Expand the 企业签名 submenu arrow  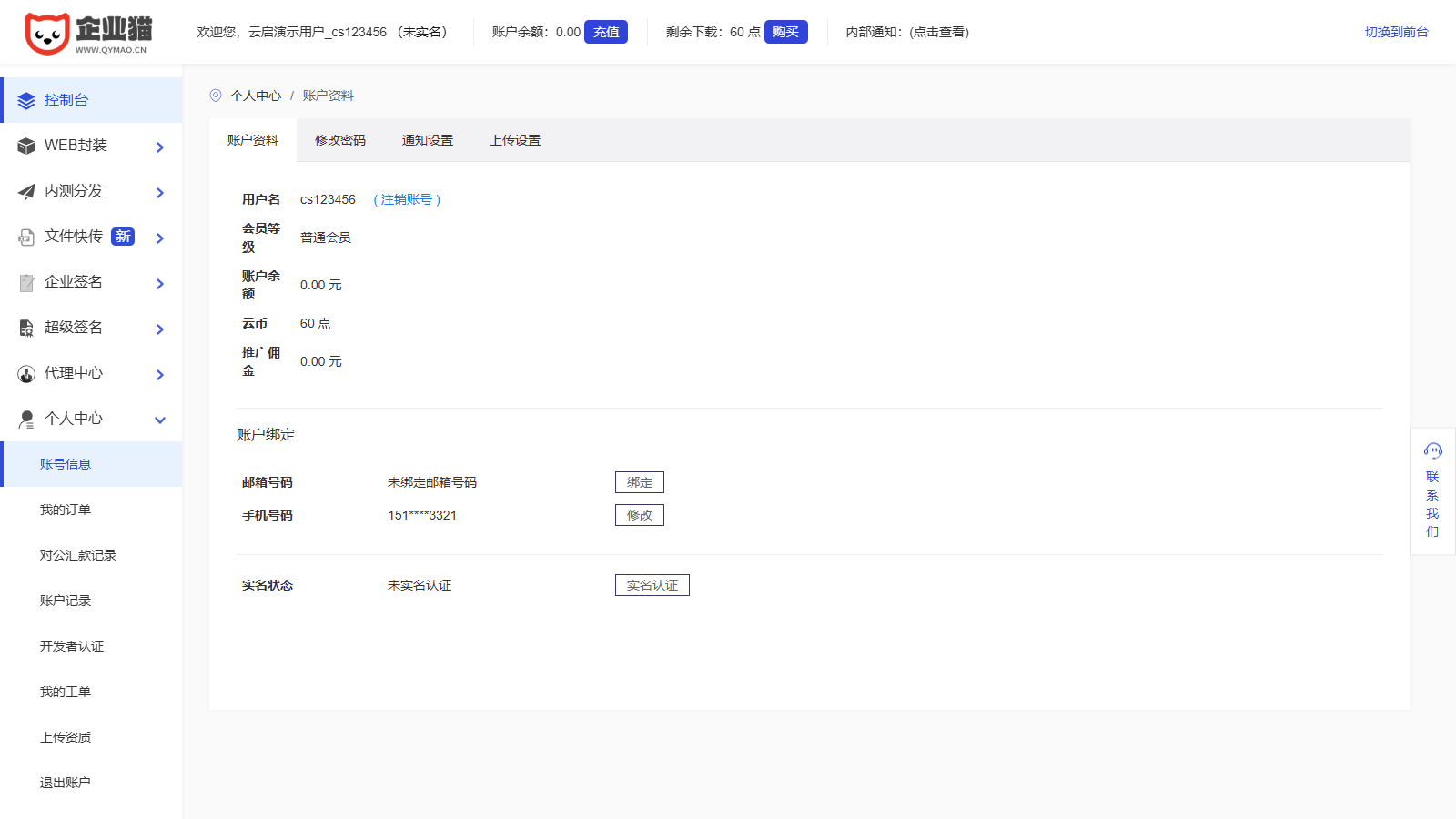tap(160, 283)
